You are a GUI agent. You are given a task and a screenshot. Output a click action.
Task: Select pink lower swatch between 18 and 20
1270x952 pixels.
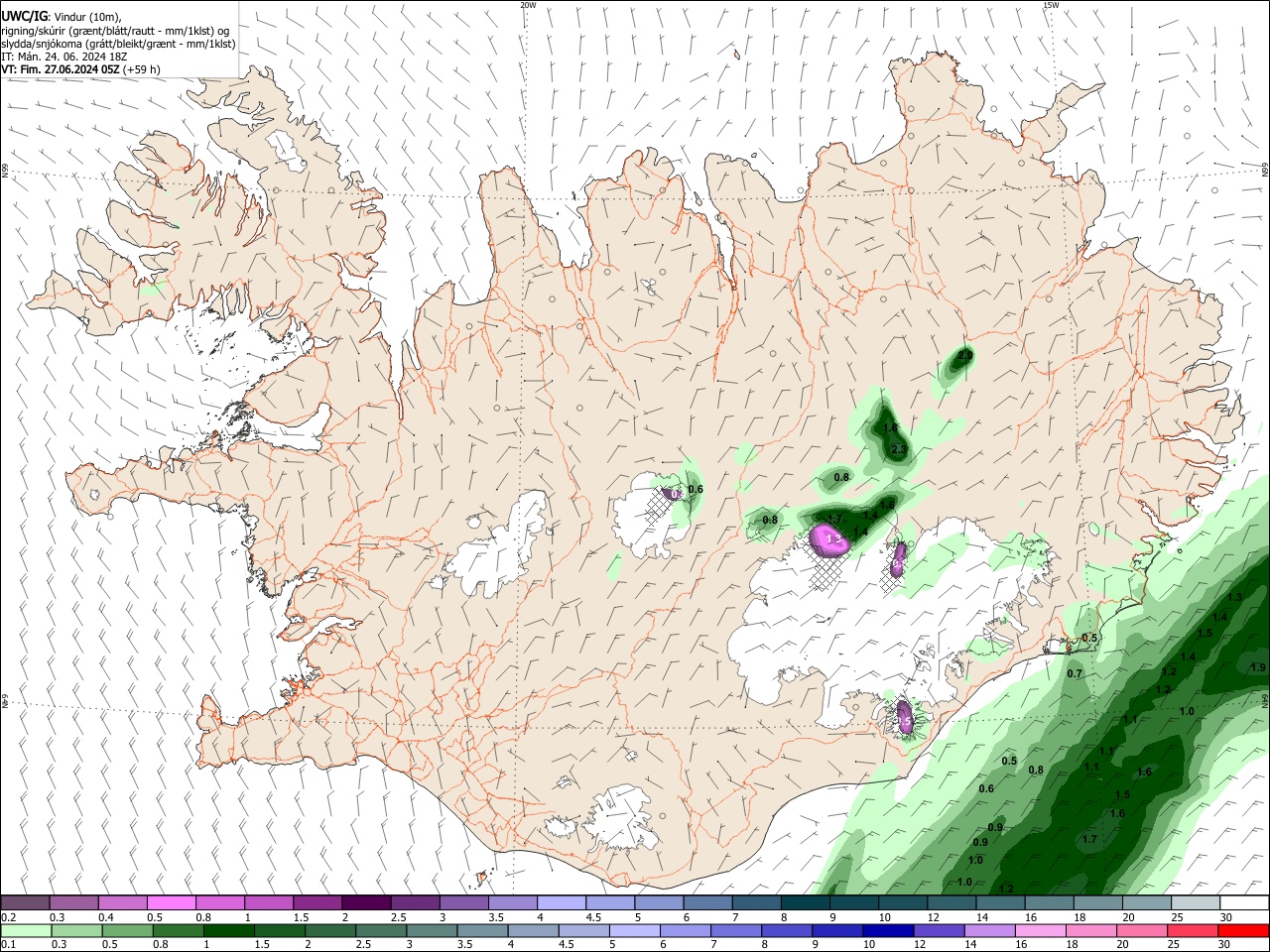1091,930
